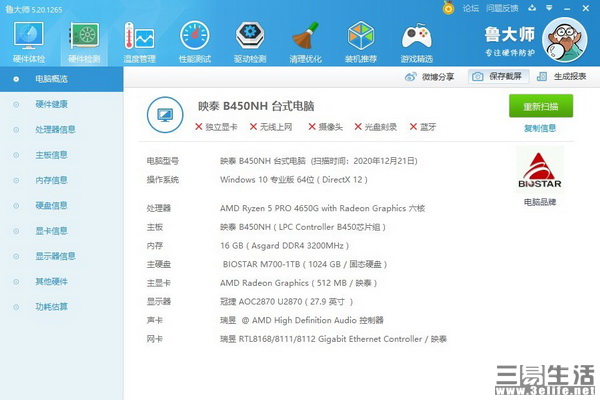
Task: Open 装机推荐 cube icon
Action: point(360,42)
